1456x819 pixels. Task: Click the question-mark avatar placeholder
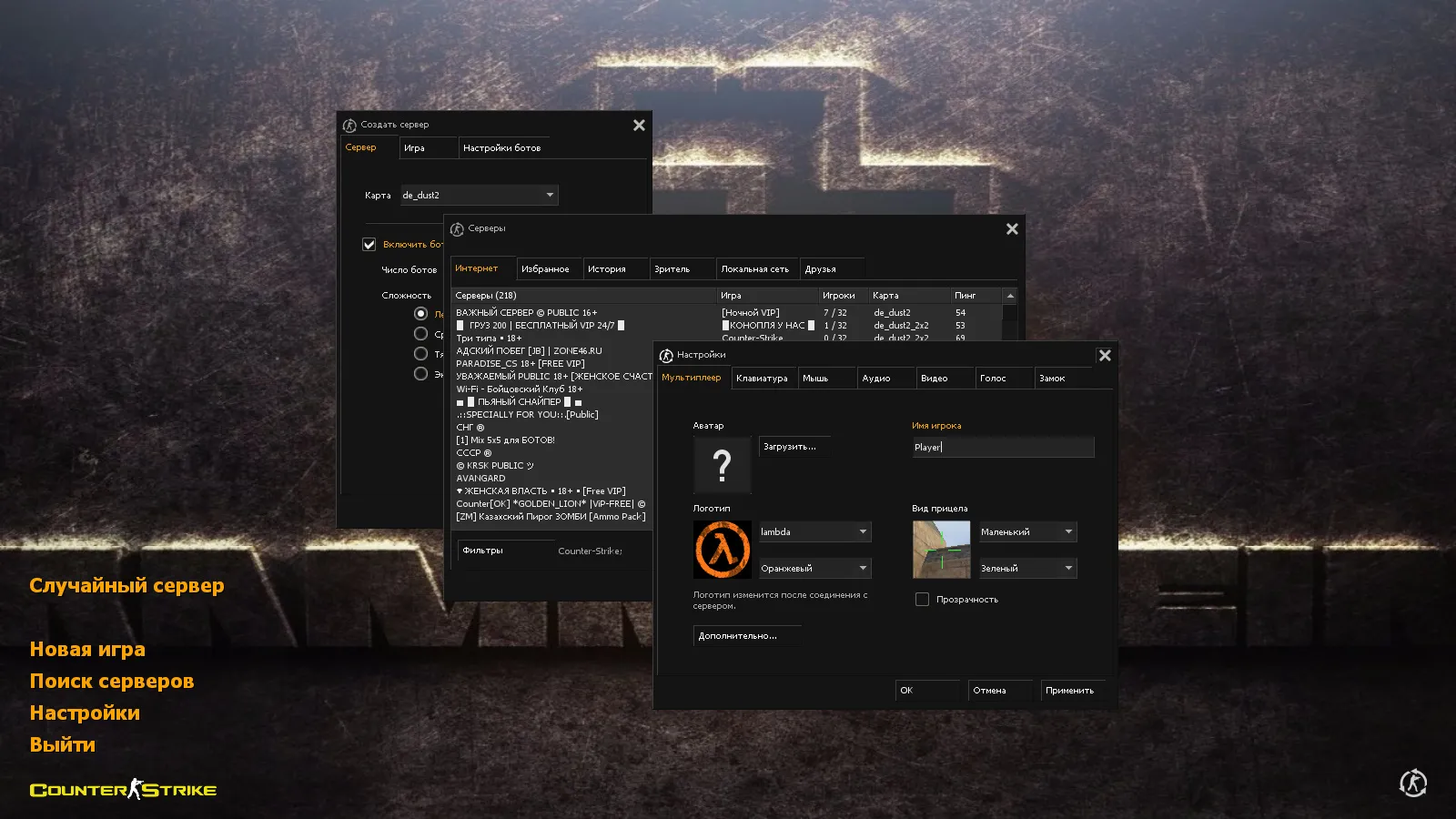click(x=722, y=465)
